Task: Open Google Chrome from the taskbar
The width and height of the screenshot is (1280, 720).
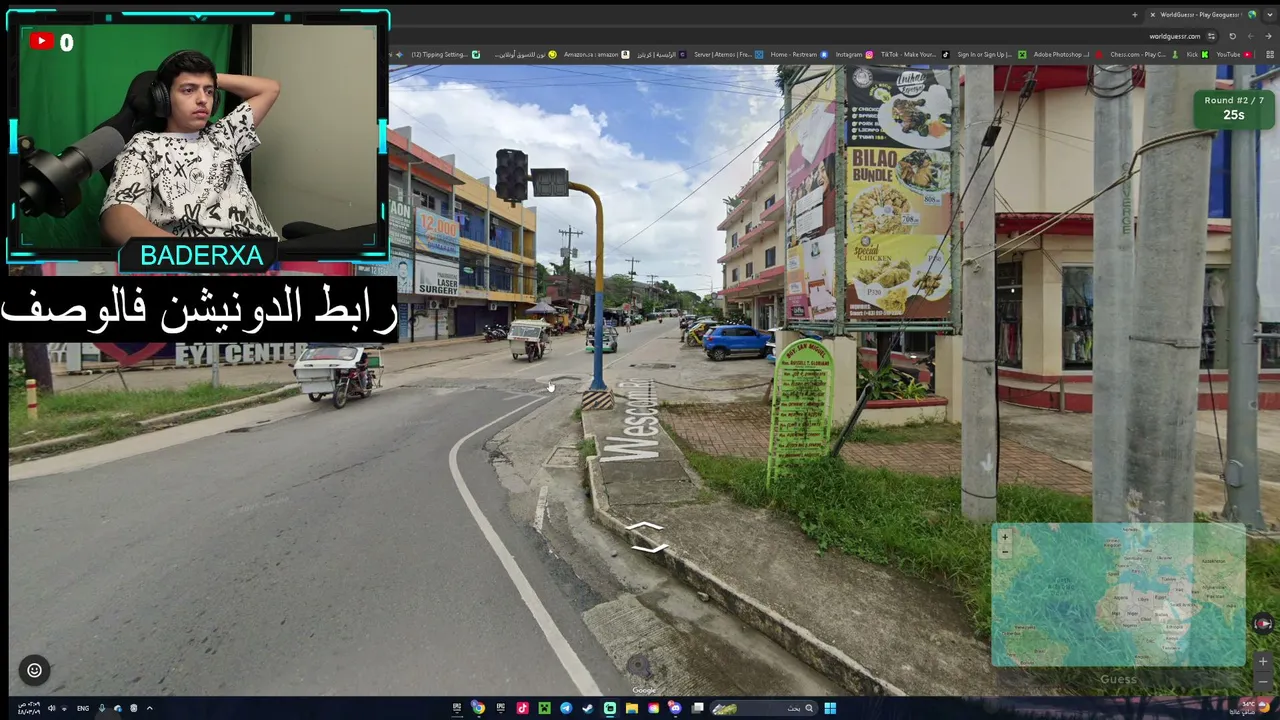Action: pos(478,708)
